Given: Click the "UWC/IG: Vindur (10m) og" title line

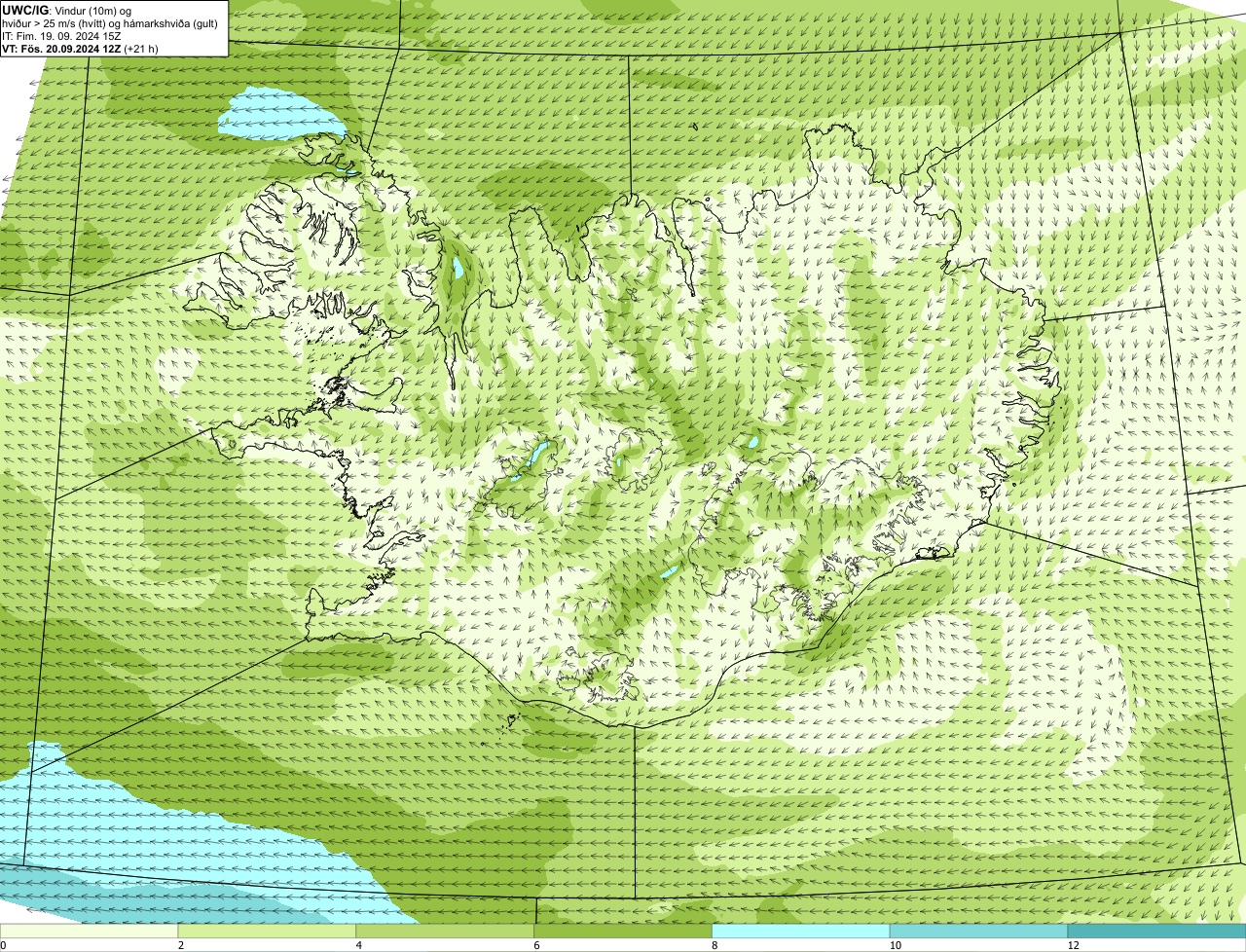Looking at the screenshot, I should 67,11.
